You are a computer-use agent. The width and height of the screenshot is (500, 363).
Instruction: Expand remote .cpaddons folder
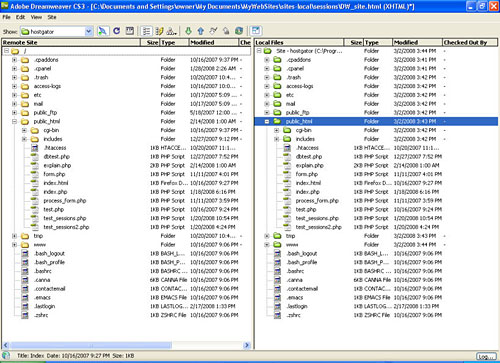point(14,60)
